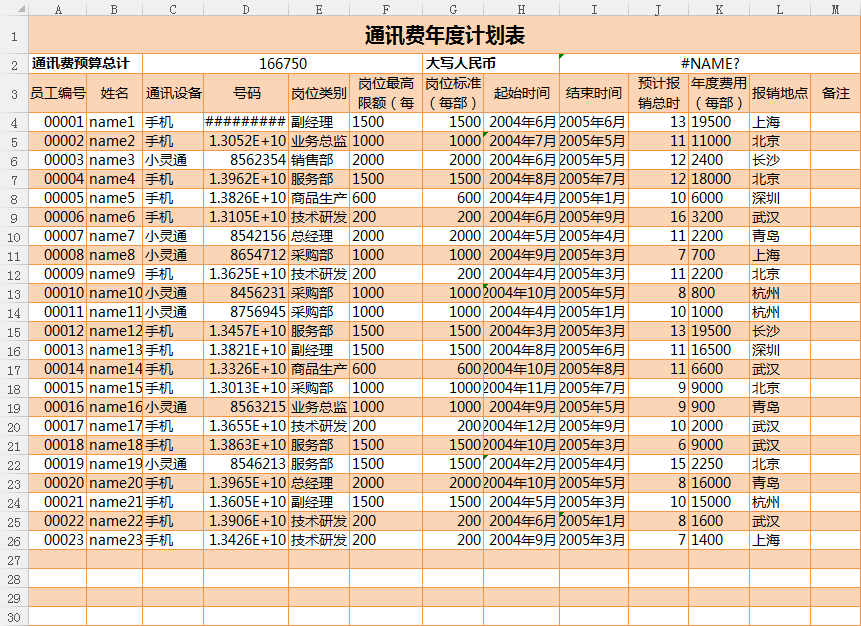Select the 员工编号 header cell
The width and height of the screenshot is (861, 626).
pyautogui.click(x=57, y=93)
